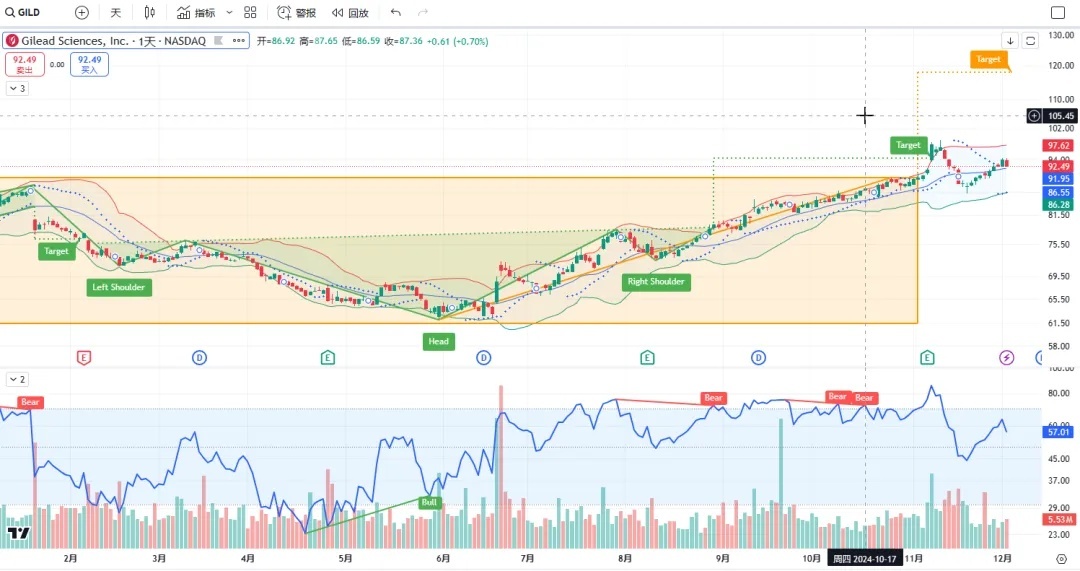Click the green Bull divergence label
Image resolution: width=1080 pixels, height=571 pixels.
tap(429, 503)
